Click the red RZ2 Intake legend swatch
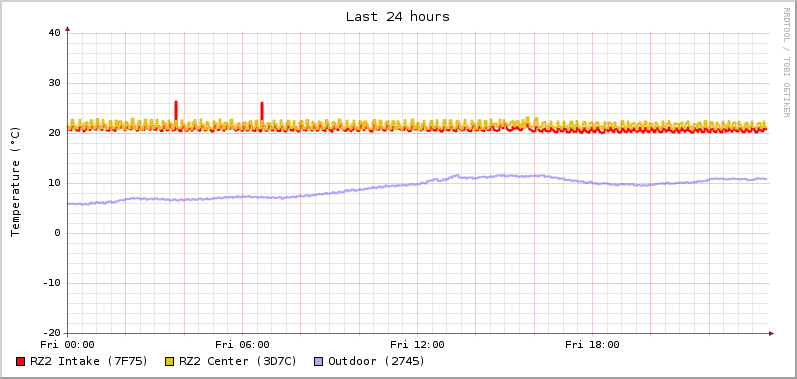This screenshot has height=379, width=797. pos(20,362)
